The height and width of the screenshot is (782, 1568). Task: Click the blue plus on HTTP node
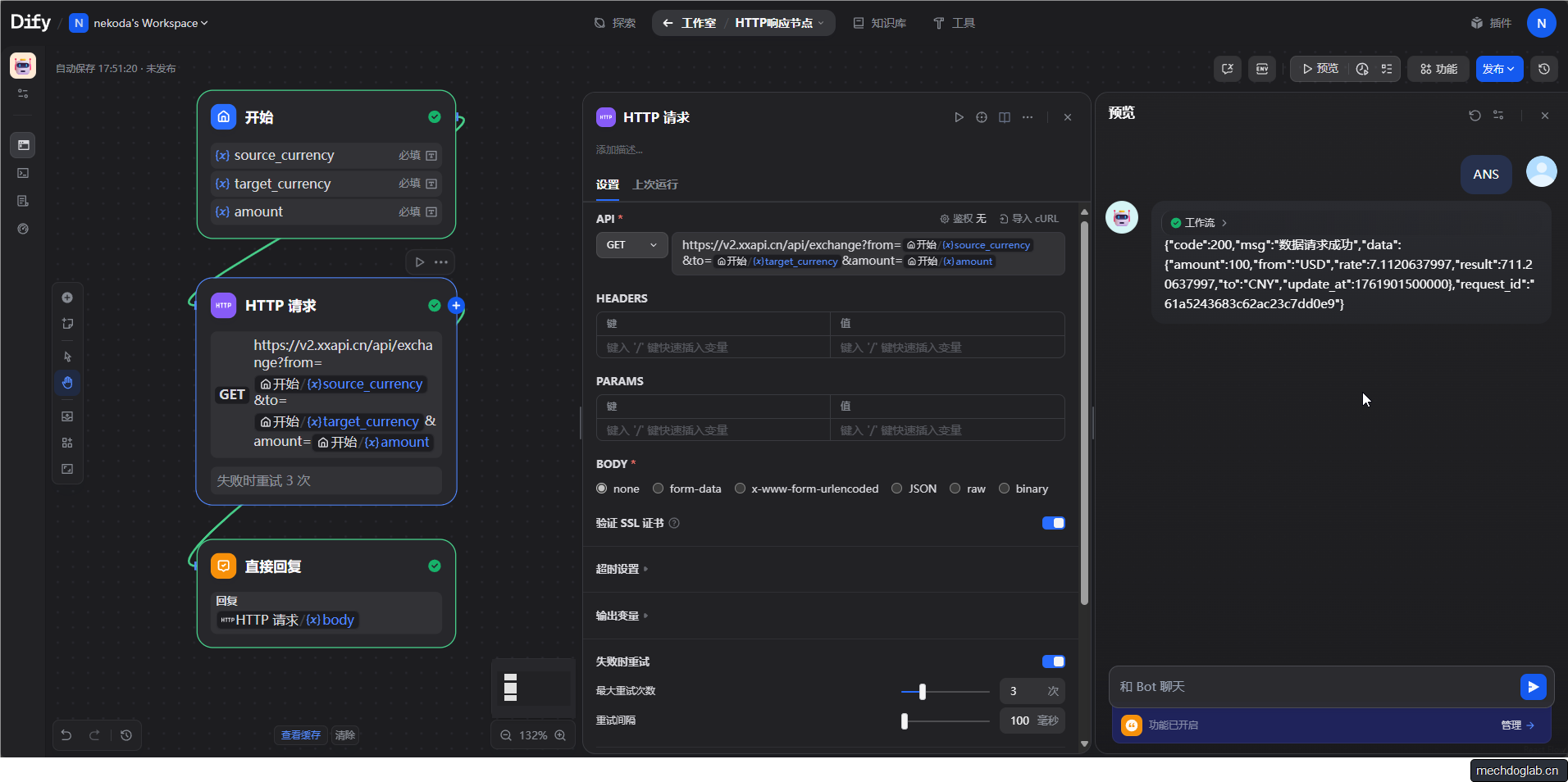point(456,306)
